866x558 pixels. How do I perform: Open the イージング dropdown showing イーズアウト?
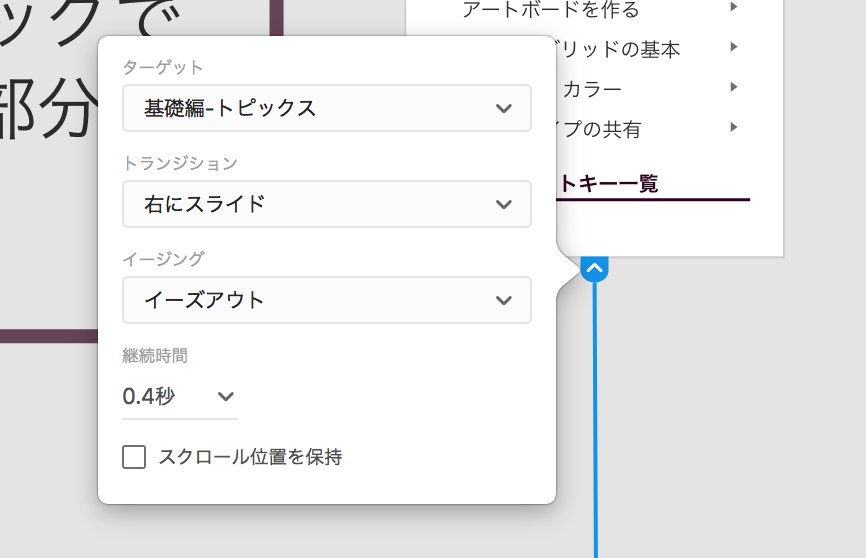[326, 300]
